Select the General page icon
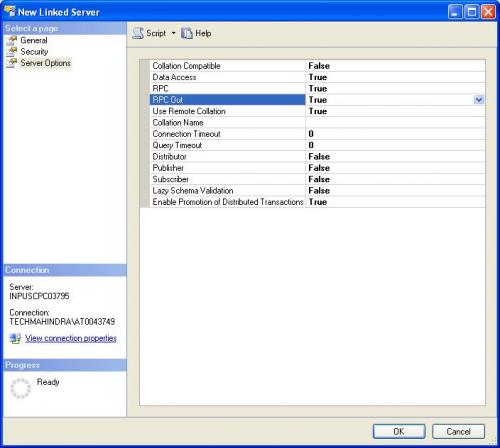The image size is (500, 448). [12, 40]
